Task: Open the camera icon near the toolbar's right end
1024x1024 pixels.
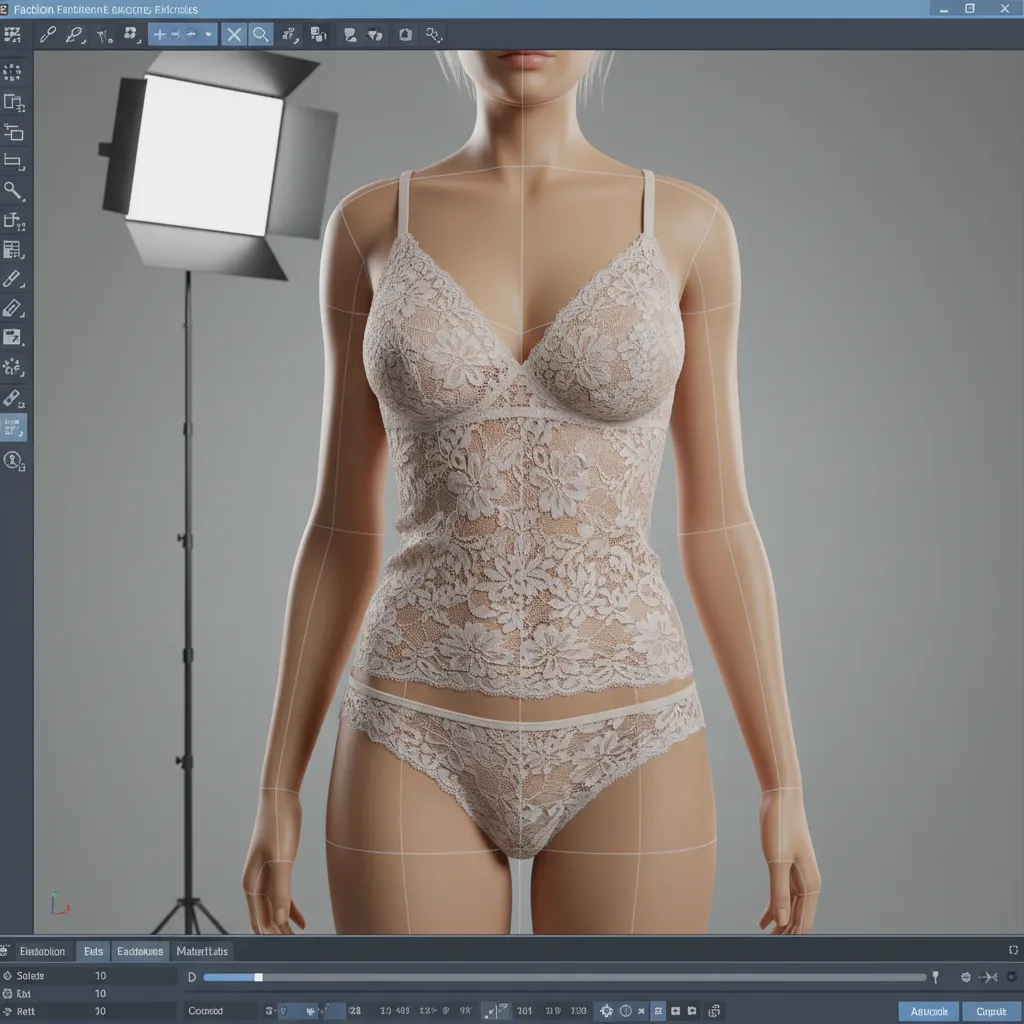Action: (x=404, y=33)
